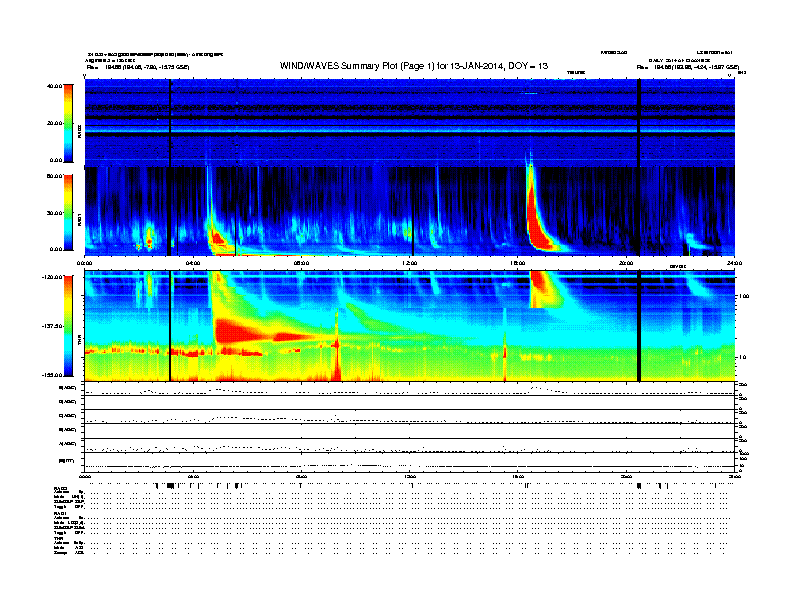Click the 24:00 tick label under RAD1 spectrogram
The width and height of the screenshot is (792, 612).
[x=734, y=263]
